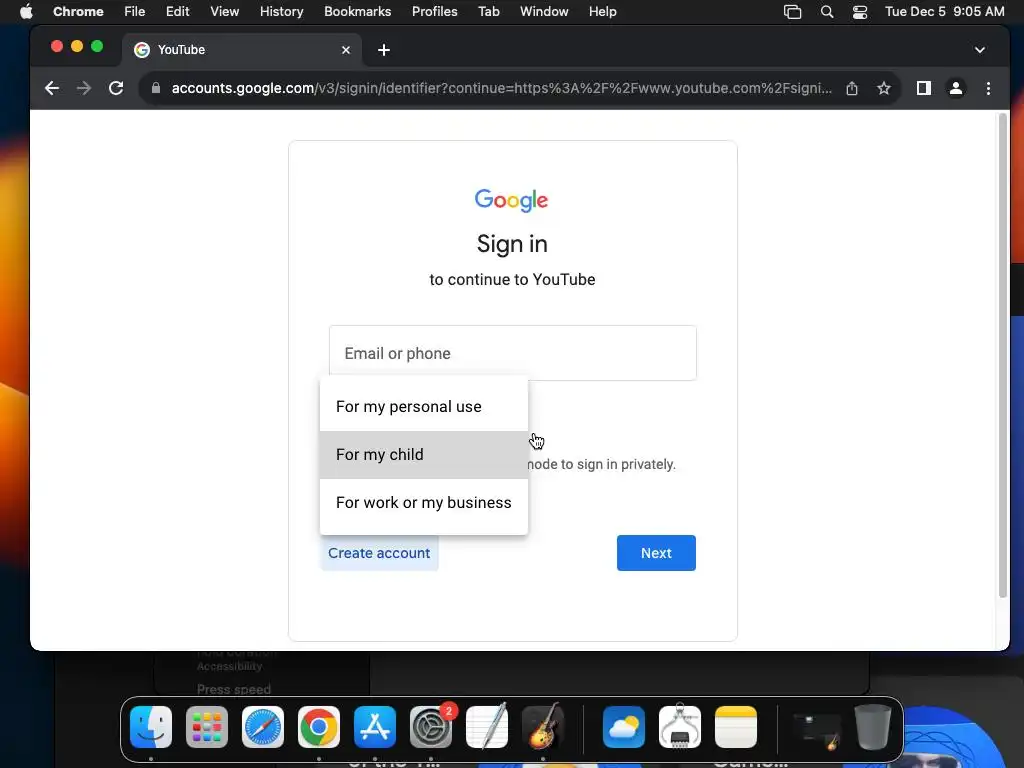Screen dimensions: 1024x768
Task: Open Spotlight search
Action: (827, 12)
